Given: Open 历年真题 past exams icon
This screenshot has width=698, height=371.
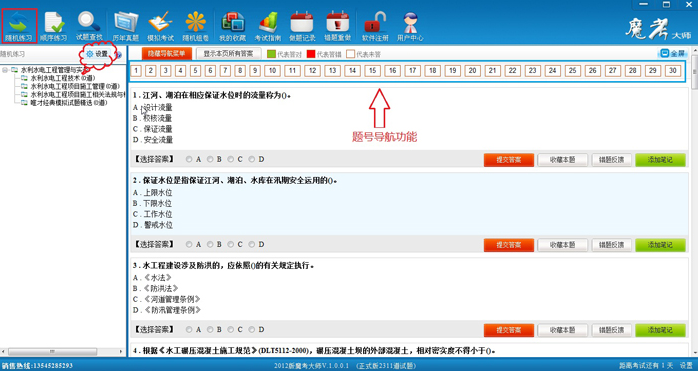Looking at the screenshot, I should (125, 26).
